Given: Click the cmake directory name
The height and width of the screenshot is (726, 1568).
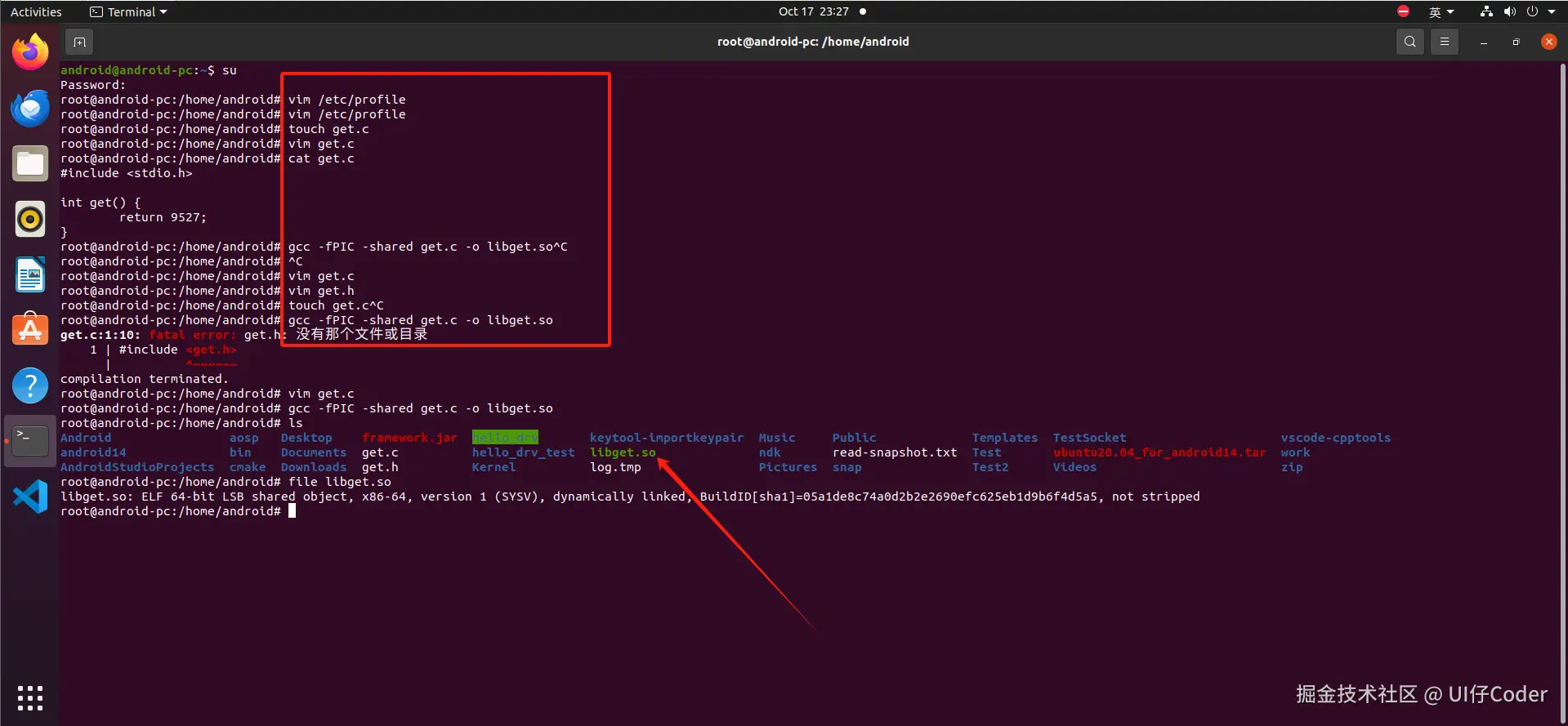Looking at the screenshot, I should (x=248, y=467).
